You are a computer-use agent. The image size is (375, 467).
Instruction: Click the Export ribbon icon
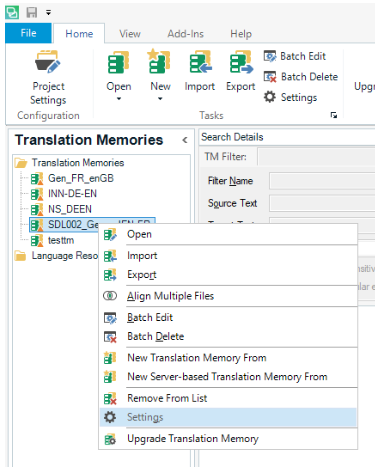pyautogui.click(x=241, y=62)
